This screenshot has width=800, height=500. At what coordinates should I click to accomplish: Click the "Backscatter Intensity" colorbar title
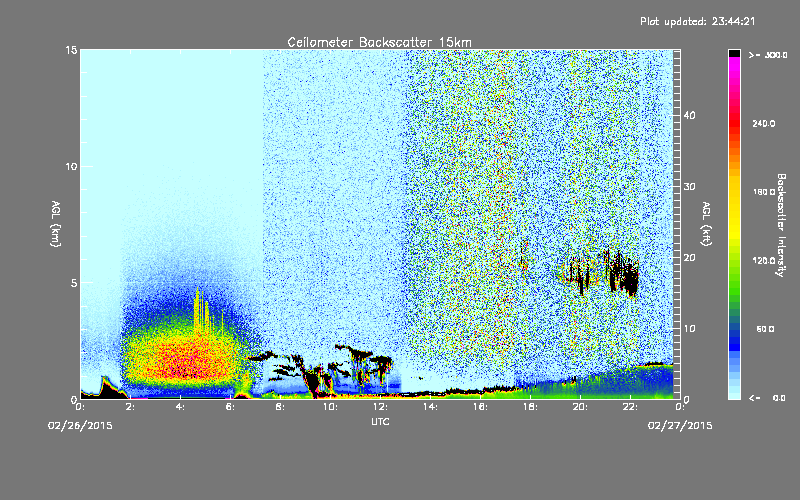point(780,225)
